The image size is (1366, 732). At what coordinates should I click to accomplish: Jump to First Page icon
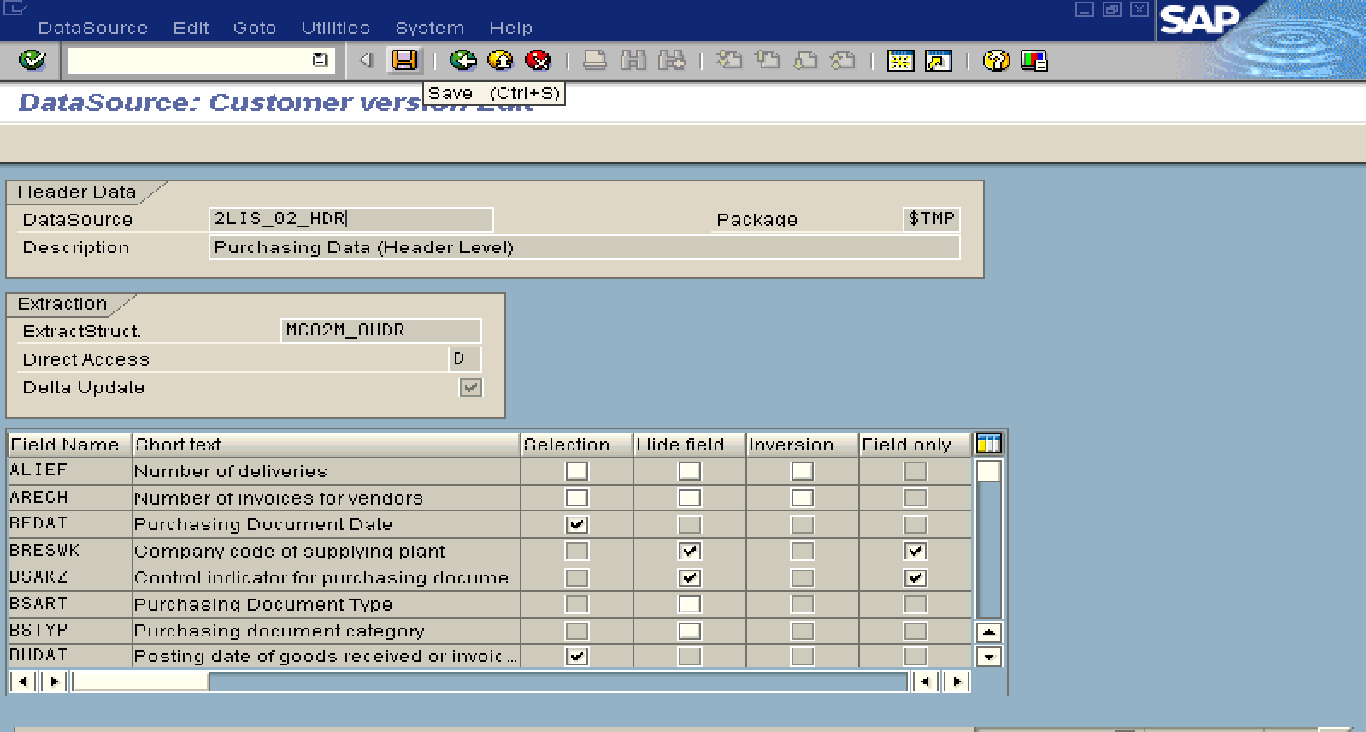coord(729,61)
